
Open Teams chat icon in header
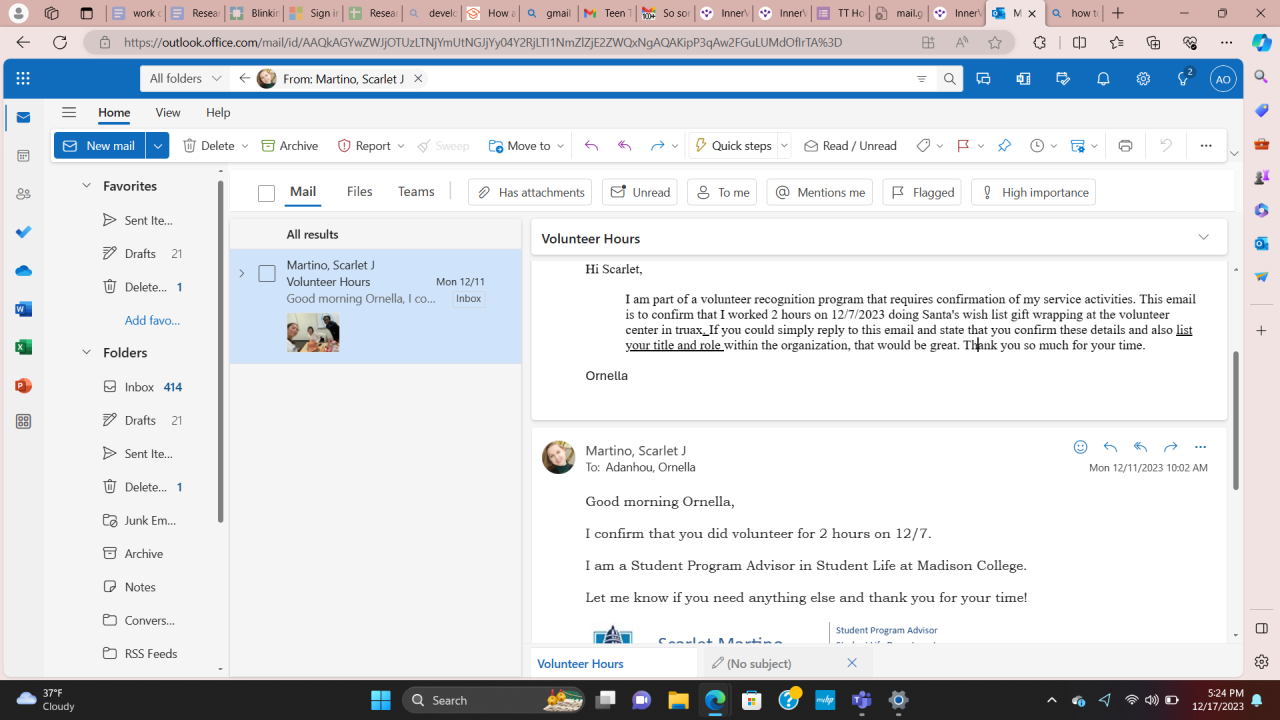[983, 79]
